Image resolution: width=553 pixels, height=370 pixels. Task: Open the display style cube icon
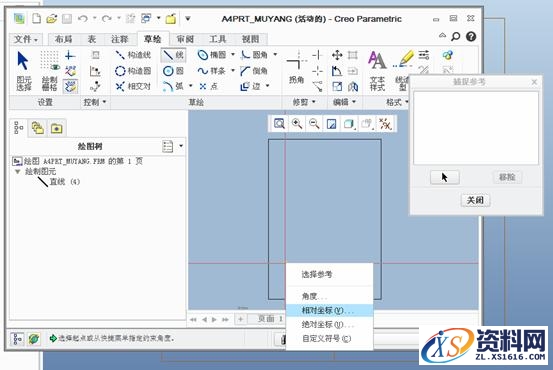coord(349,123)
